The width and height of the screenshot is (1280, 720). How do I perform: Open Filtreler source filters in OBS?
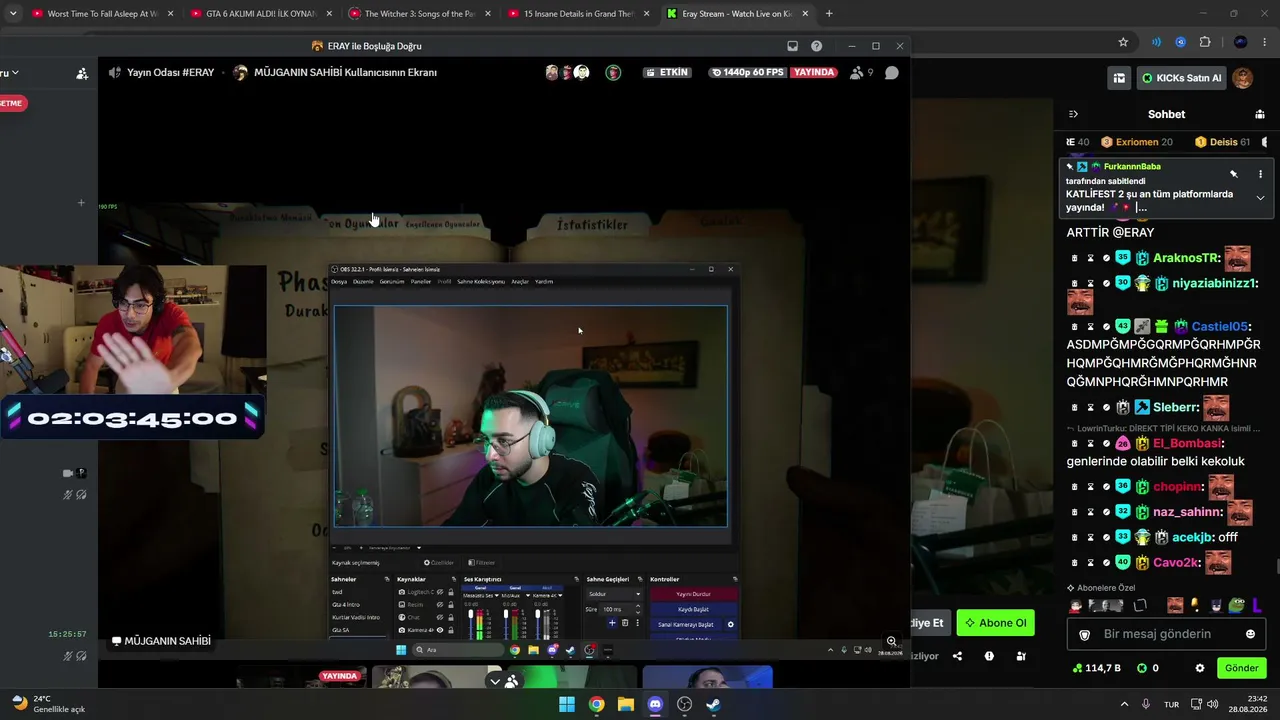pos(482,563)
